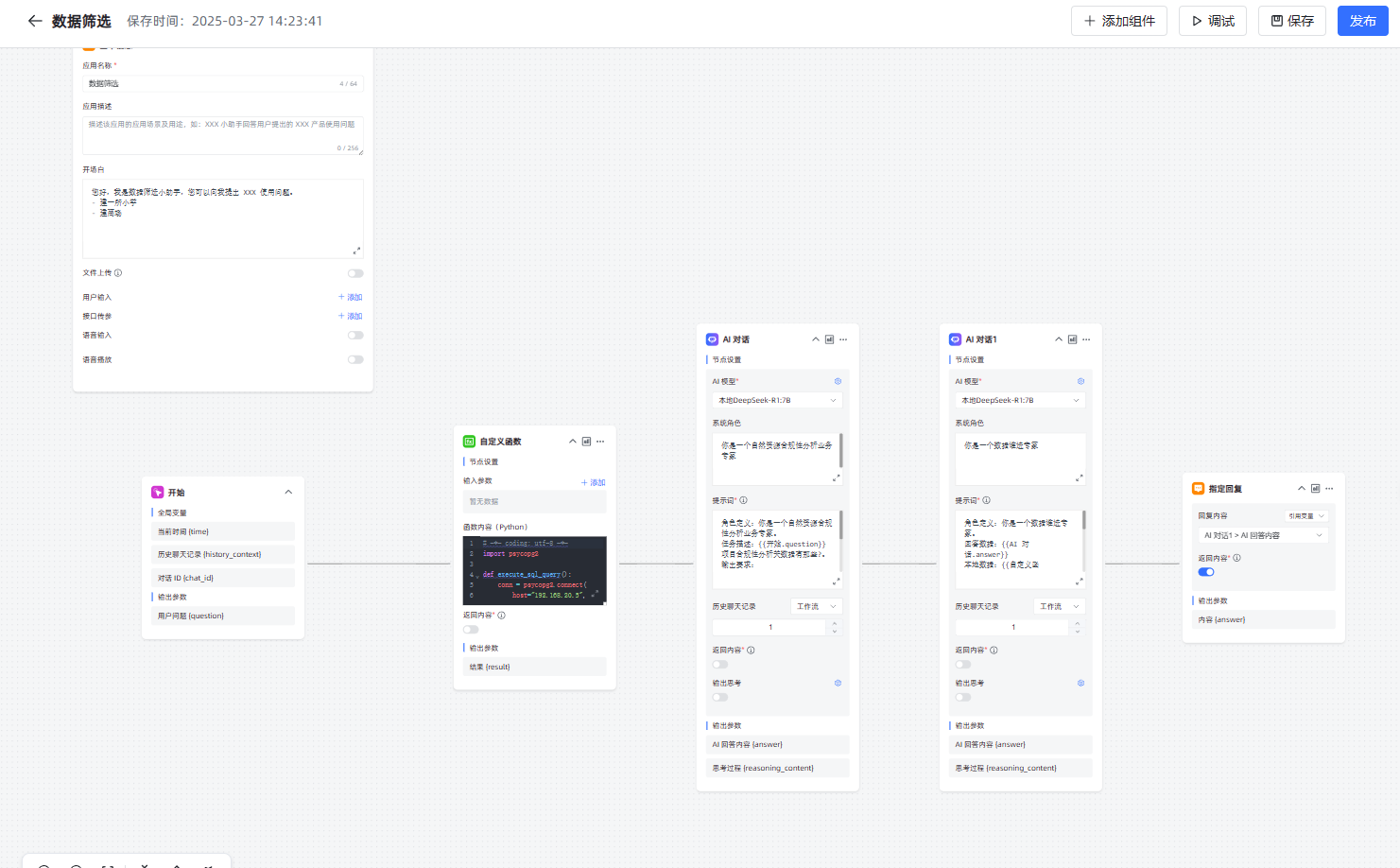Click the 开始 node icon
This screenshot has height=868, width=1400.
(x=158, y=493)
